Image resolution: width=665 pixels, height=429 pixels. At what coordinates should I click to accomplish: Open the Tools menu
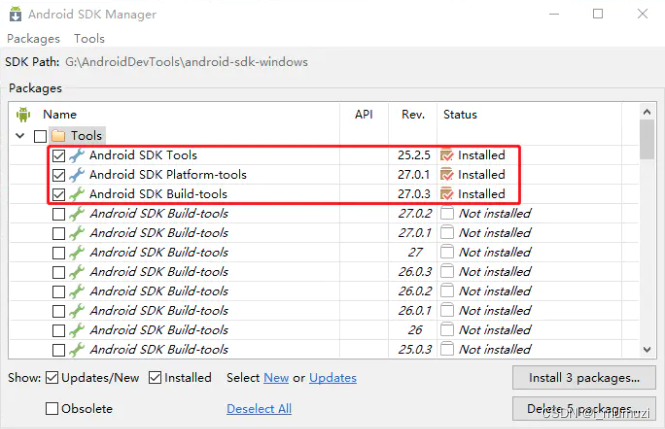(89, 39)
